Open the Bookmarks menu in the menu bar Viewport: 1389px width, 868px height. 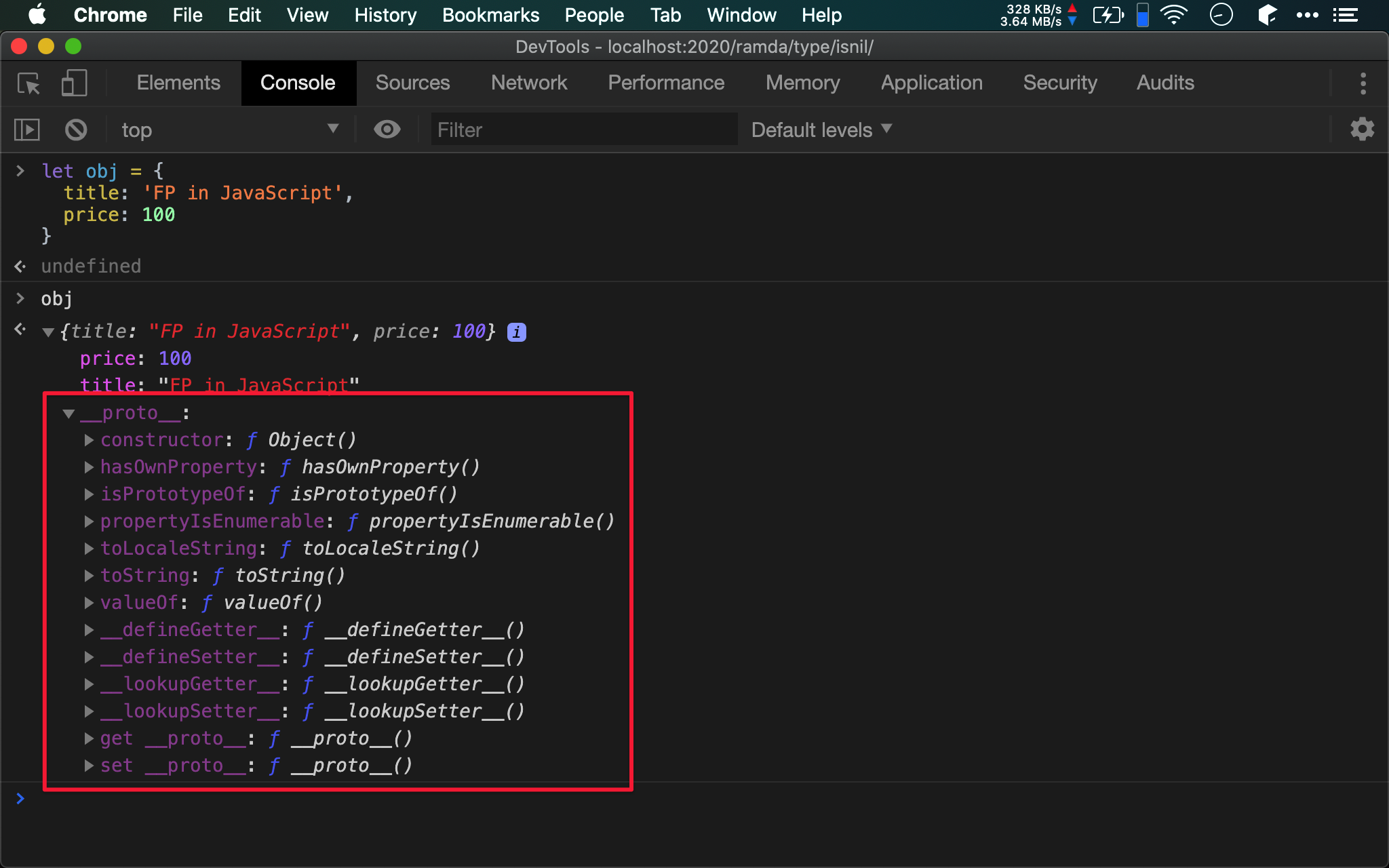point(490,15)
